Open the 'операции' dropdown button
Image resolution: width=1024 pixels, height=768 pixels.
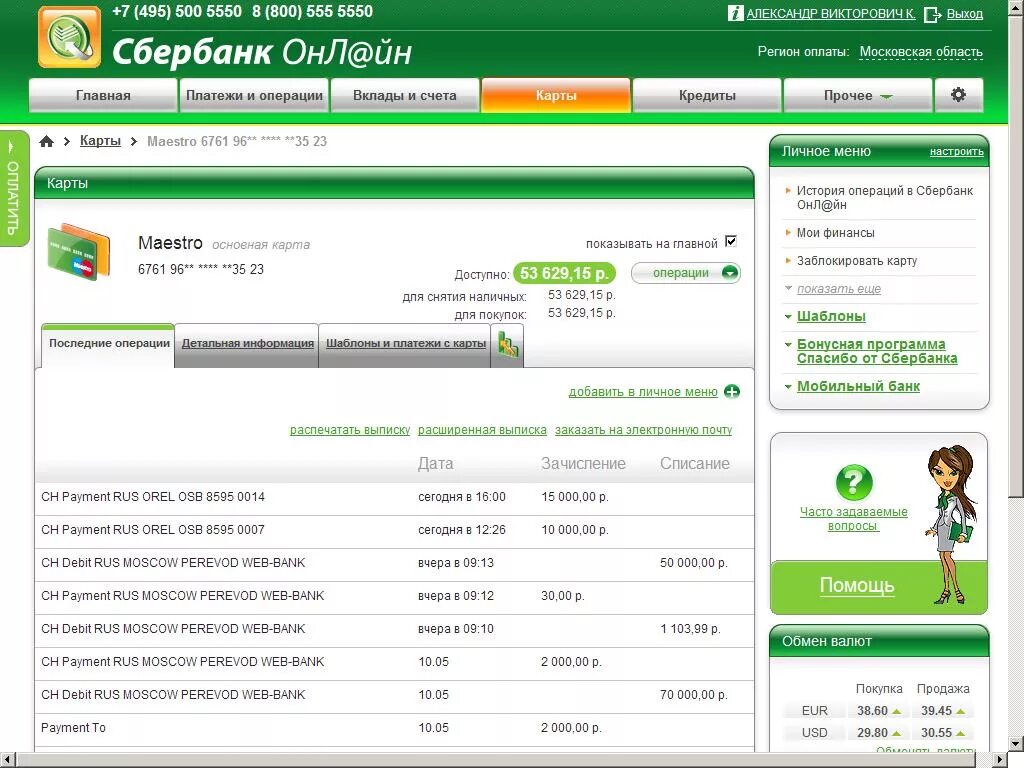(686, 273)
